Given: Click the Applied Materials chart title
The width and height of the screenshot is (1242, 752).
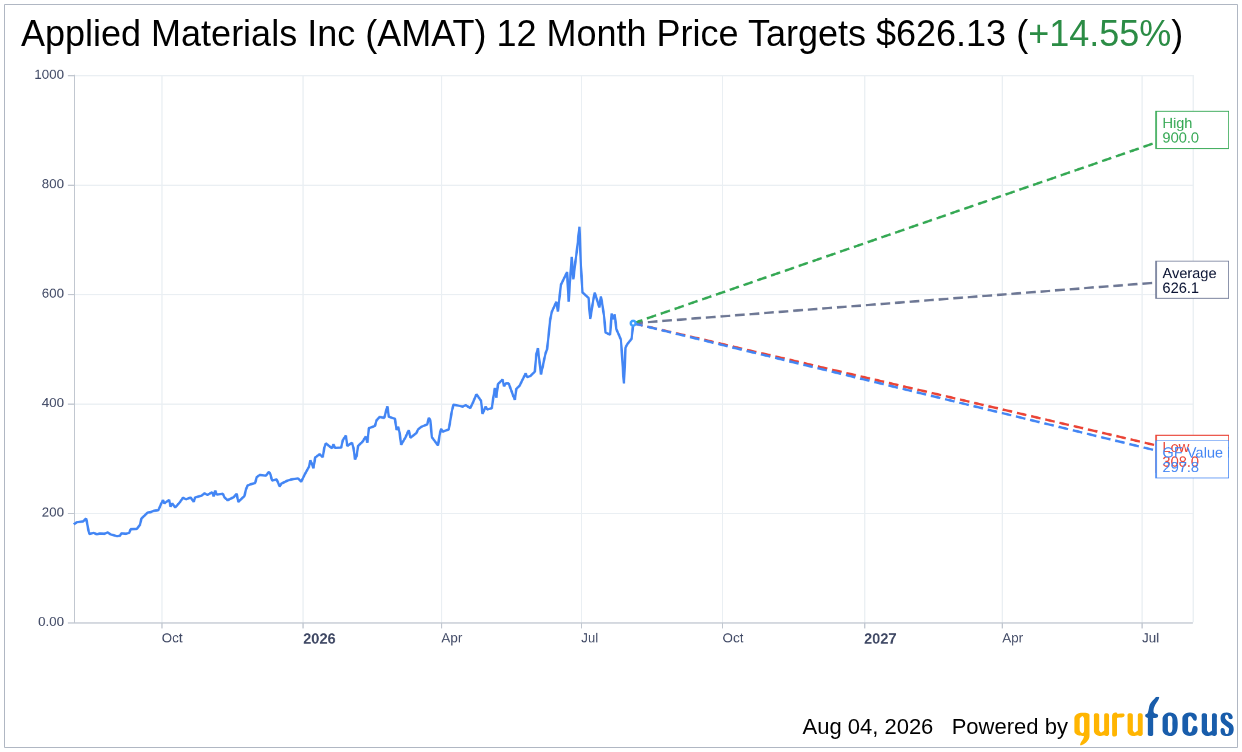Looking at the screenshot, I should [x=602, y=34].
